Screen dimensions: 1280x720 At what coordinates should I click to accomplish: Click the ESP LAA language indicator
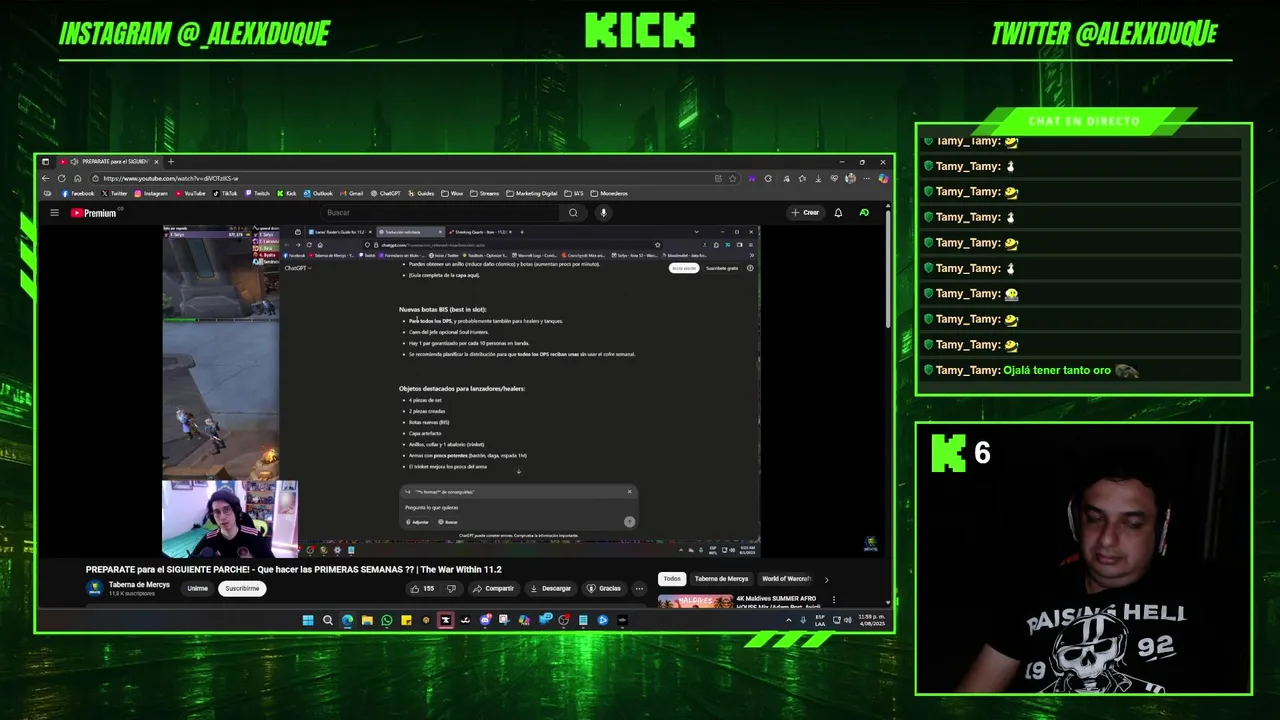(819, 620)
